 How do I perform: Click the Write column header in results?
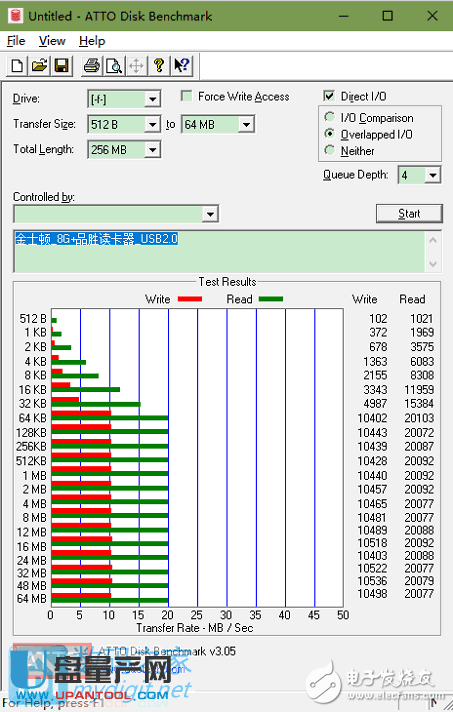(x=364, y=299)
